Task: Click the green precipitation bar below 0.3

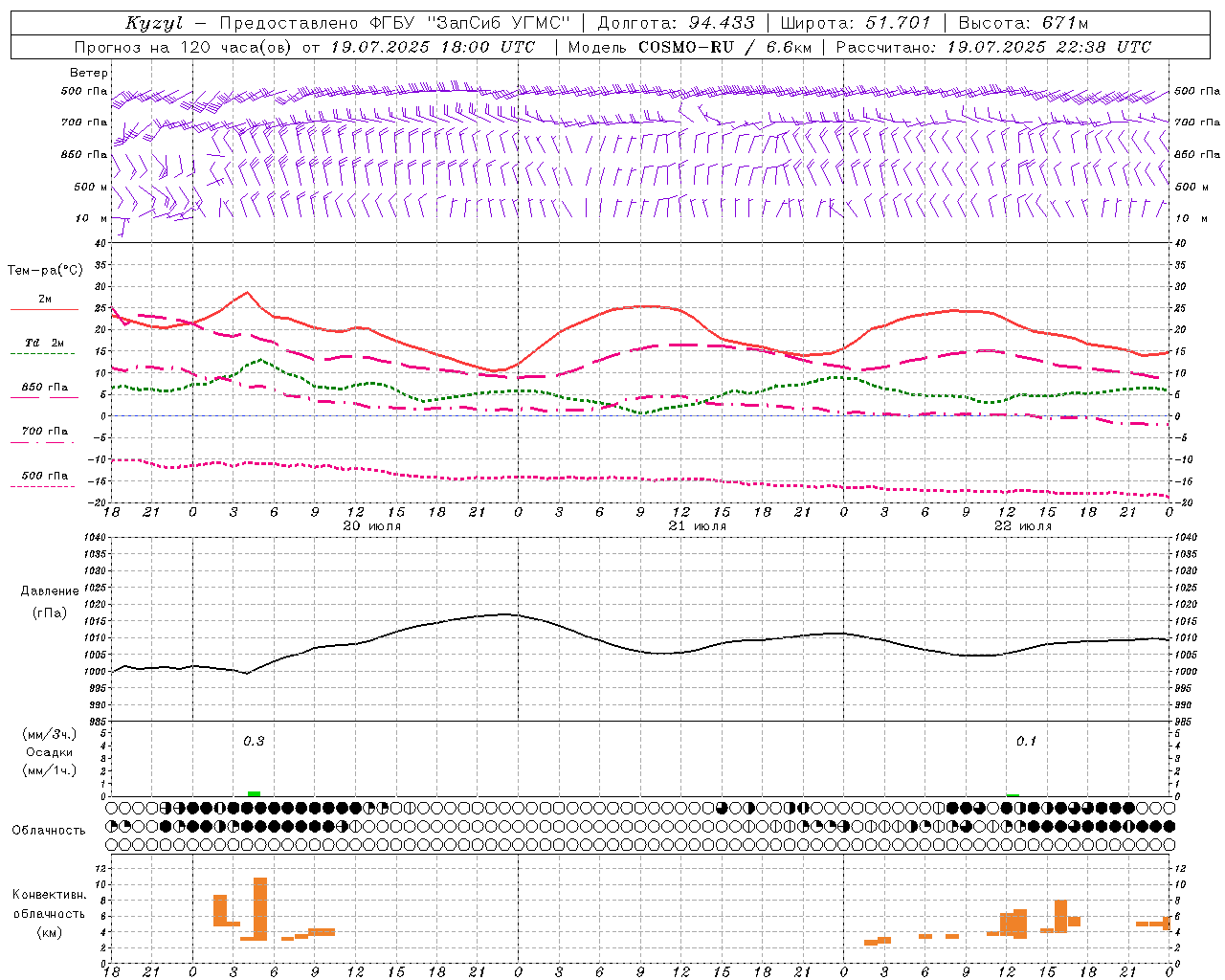Action: click(x=254, y=793)
